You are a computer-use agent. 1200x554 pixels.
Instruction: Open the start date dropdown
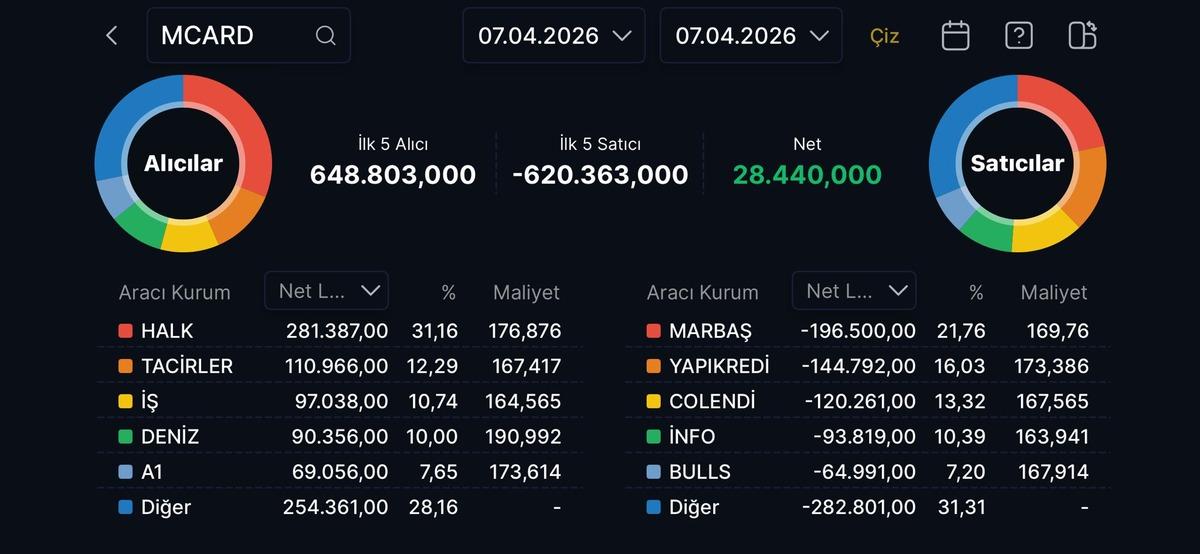coord(553,36)
